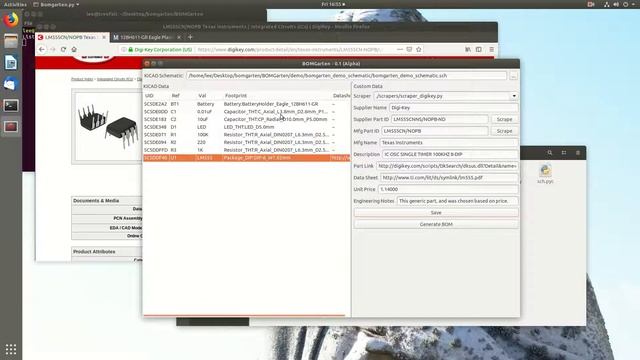Image resolution: width=640 pixels, height=360 pixels.
Task: Open a new Firefox tab with plus
Action: tap(190, 37)
